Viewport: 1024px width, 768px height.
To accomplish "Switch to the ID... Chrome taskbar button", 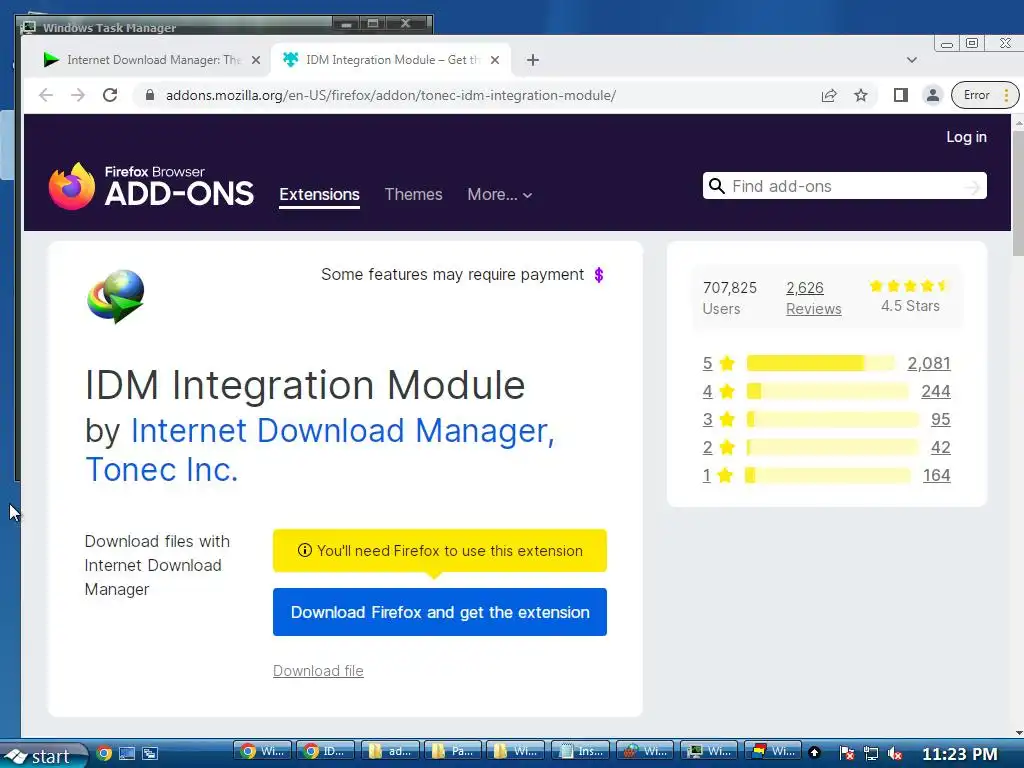I will pyautogui.click(x=325, y=752).
